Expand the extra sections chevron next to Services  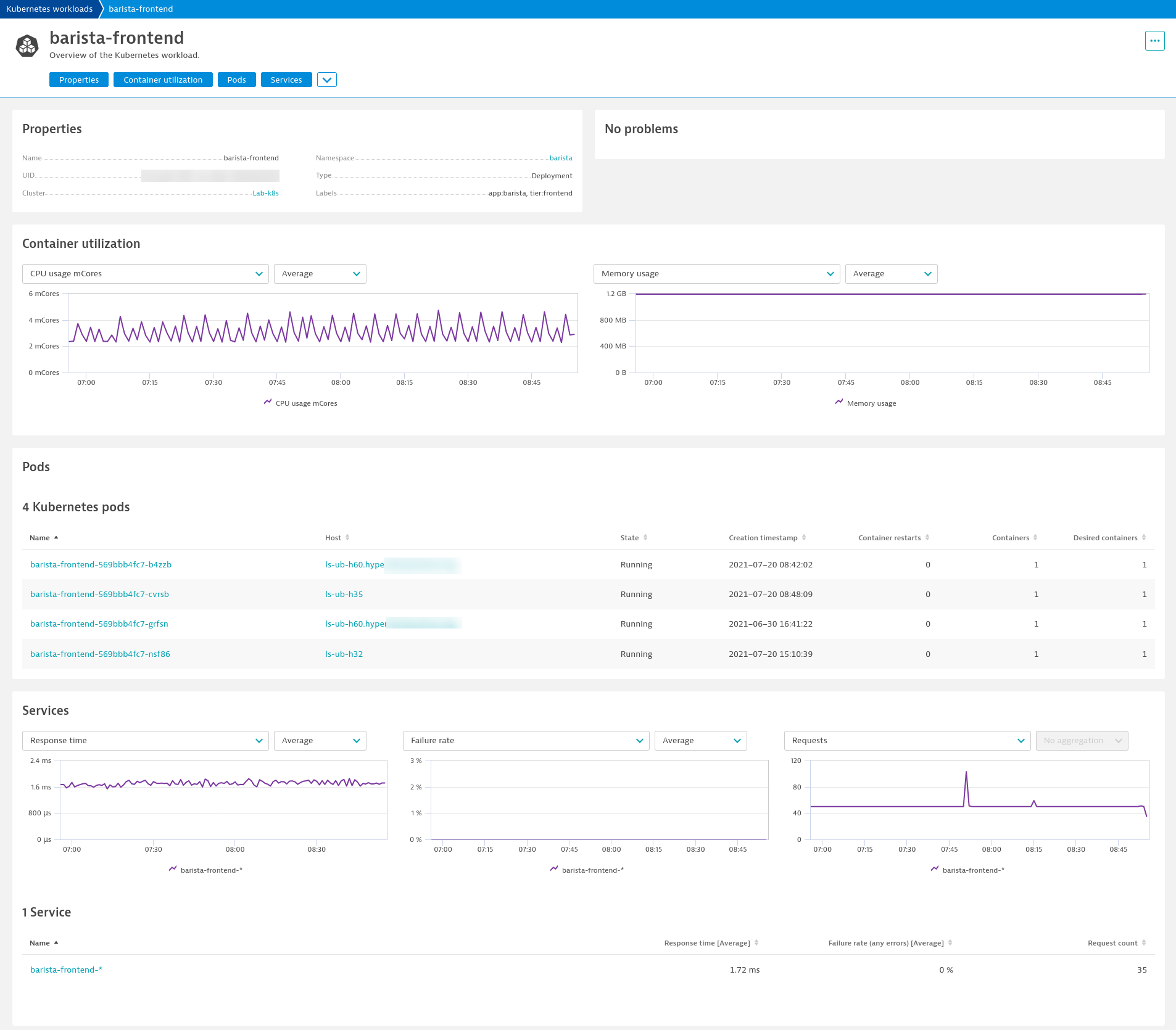click(327, 79)
